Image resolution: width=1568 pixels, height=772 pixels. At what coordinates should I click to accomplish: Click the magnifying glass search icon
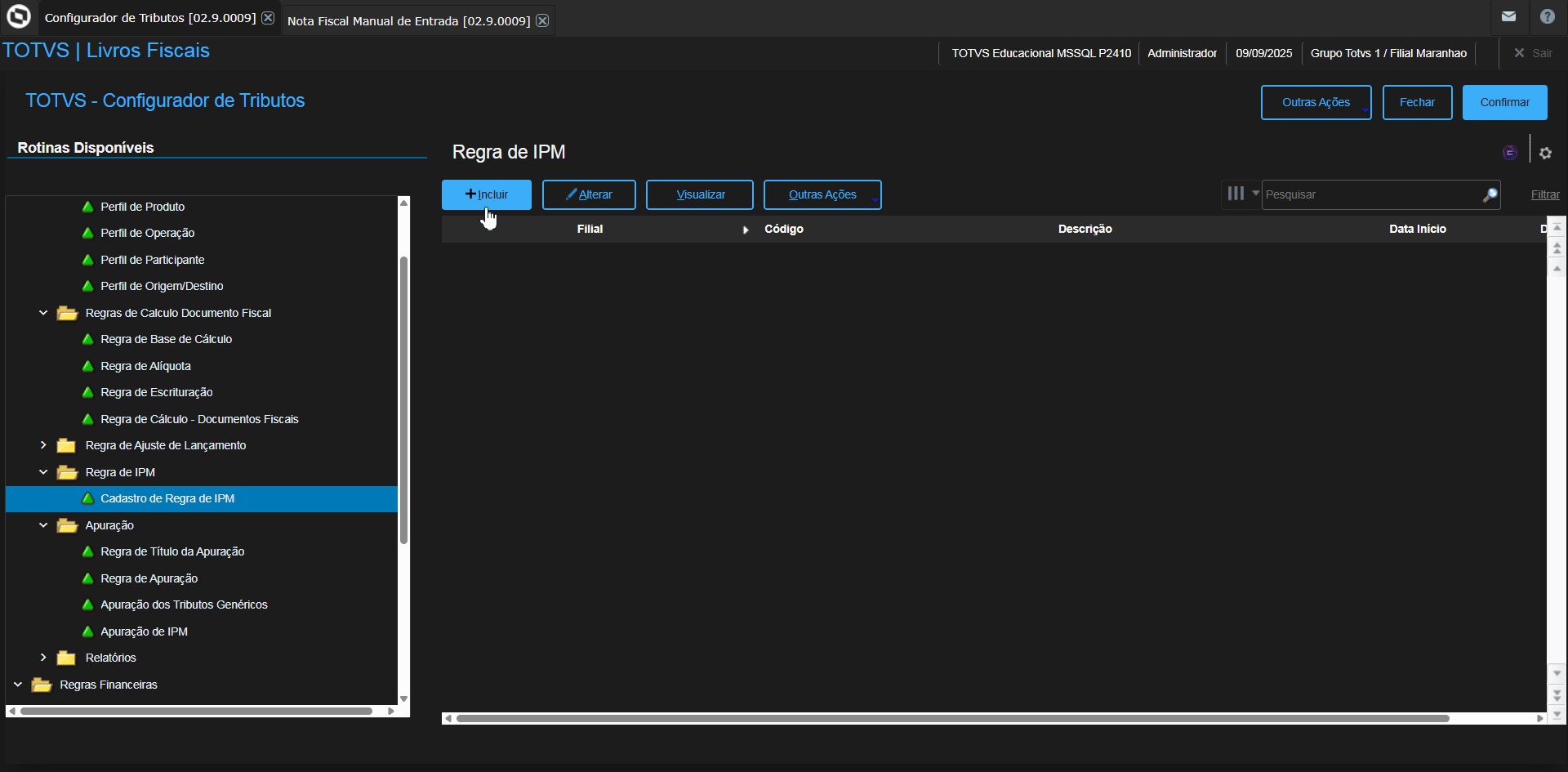1490,194
